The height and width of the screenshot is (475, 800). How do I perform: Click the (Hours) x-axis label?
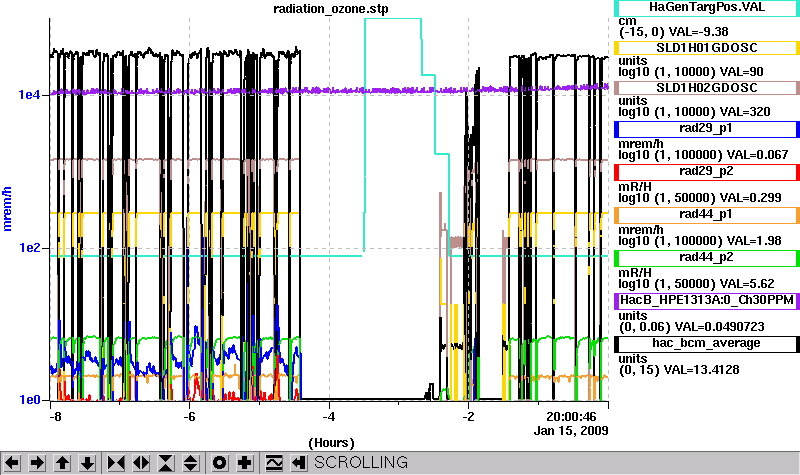(332, 443)
